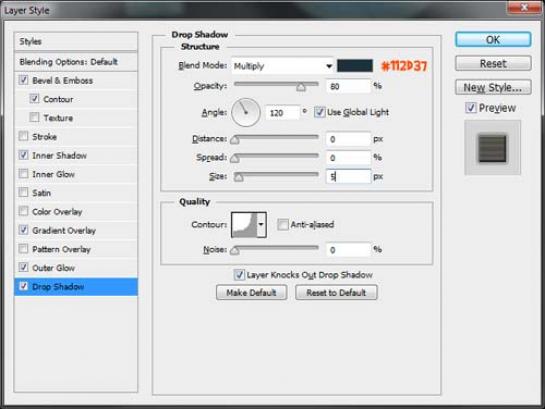Image resolution: width=545 pixels, height=409 pixels.
Task: Uncheck the Bevel & Emboss style checkbox
Action: click(23, 80)
